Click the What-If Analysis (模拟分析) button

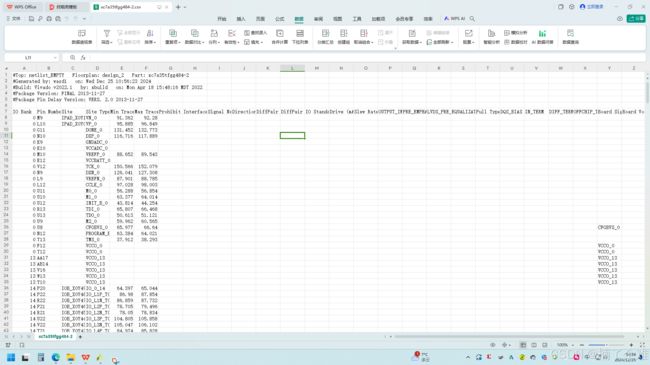click(516, 33)
